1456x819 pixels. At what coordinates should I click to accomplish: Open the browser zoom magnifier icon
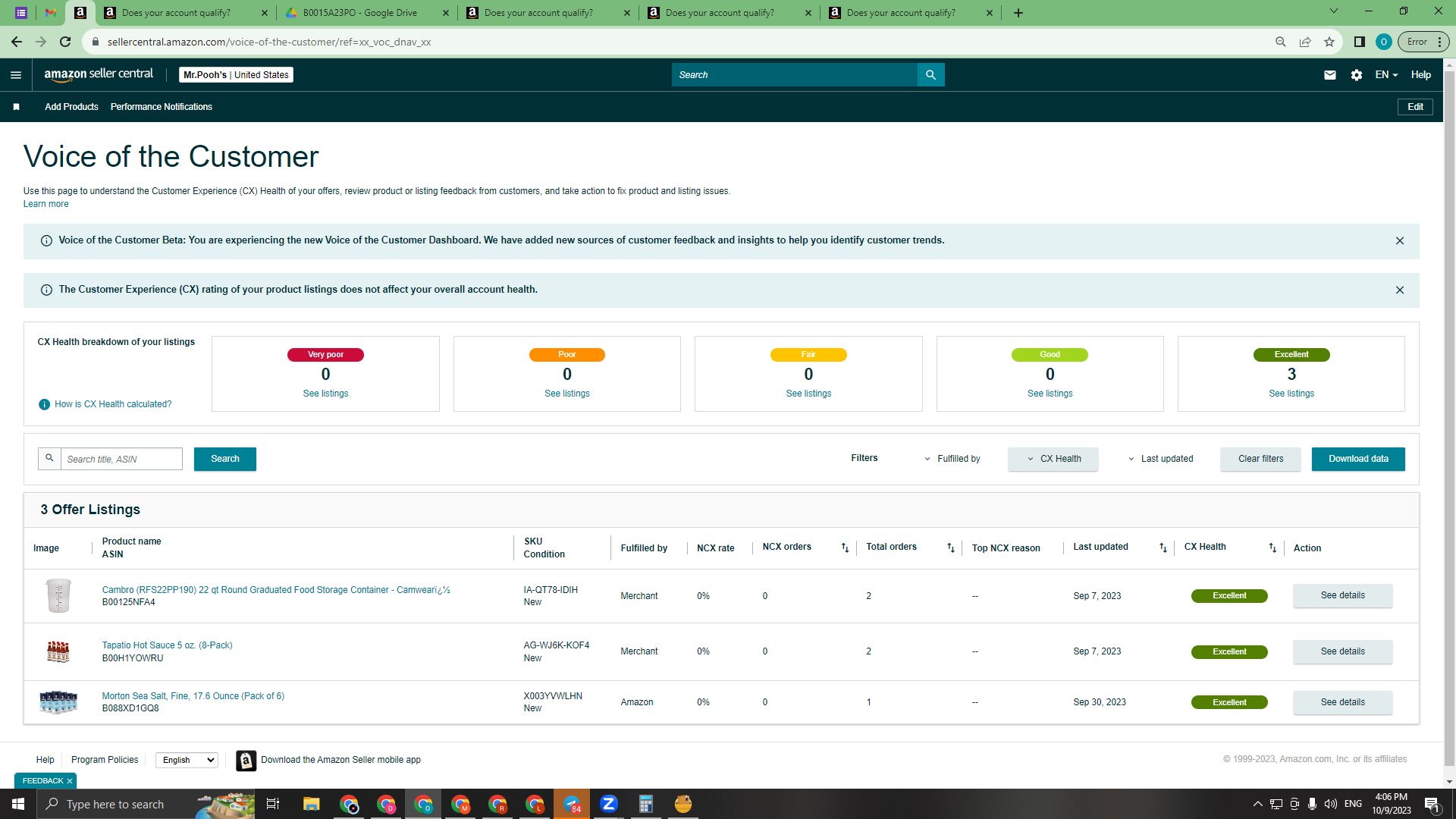(1281, 42)
